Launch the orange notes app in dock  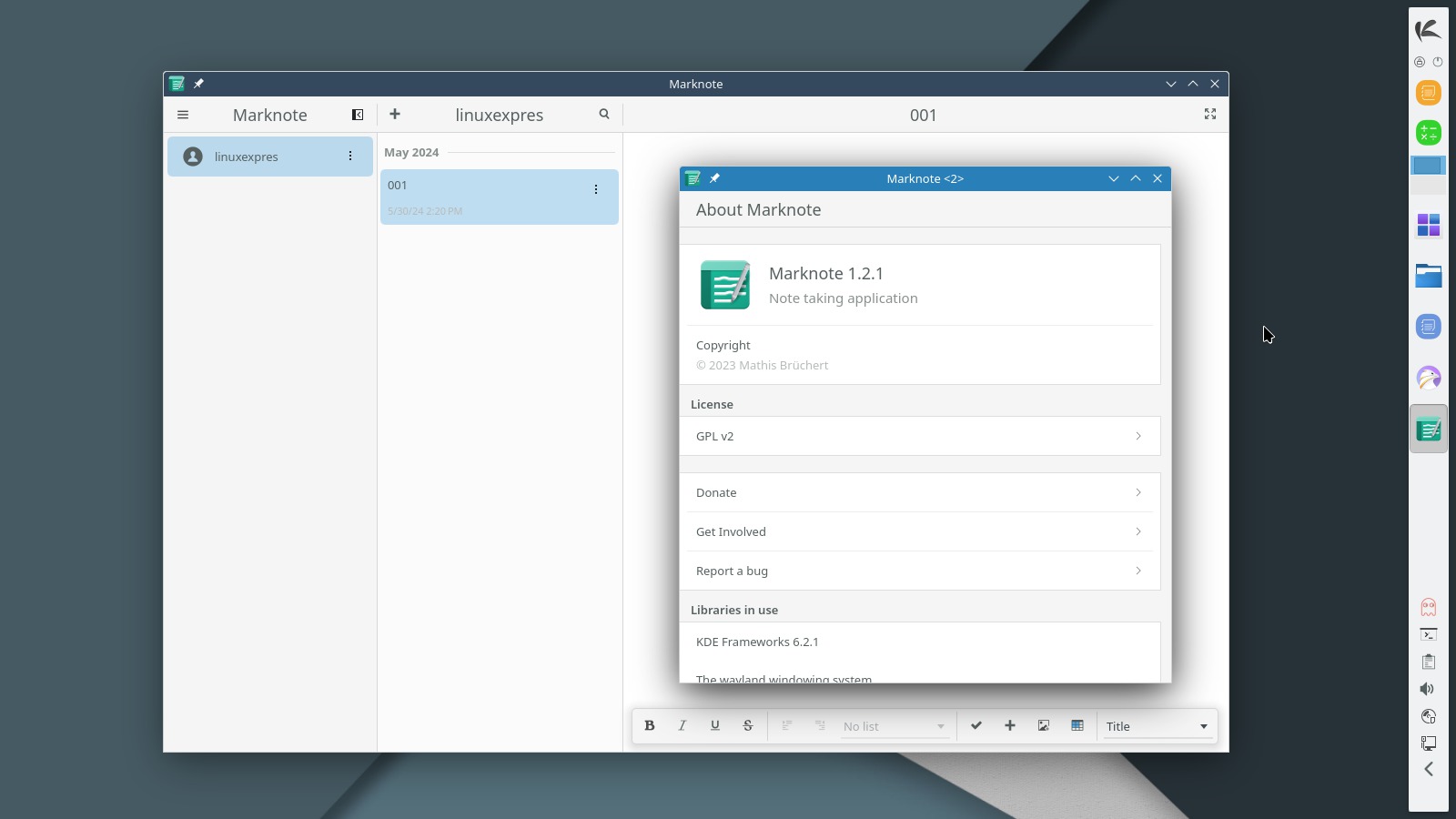1429,93
